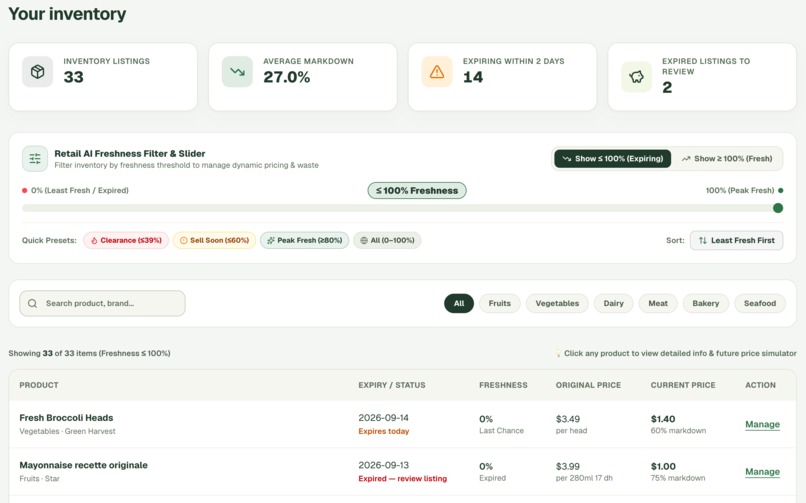
Task: Click the magnifier icon in search box
Action: tap(32, 304)
